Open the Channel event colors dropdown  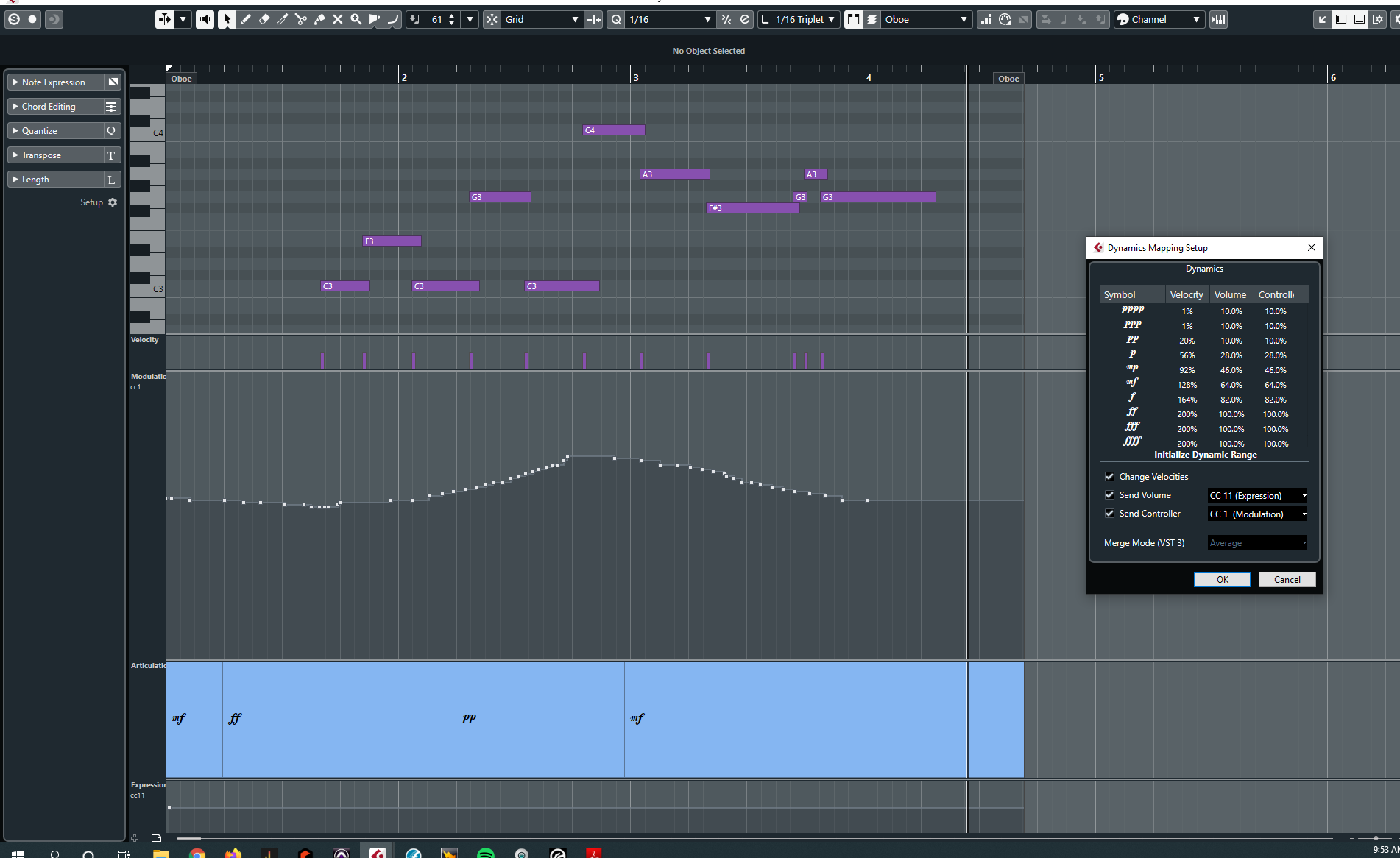1159,19
